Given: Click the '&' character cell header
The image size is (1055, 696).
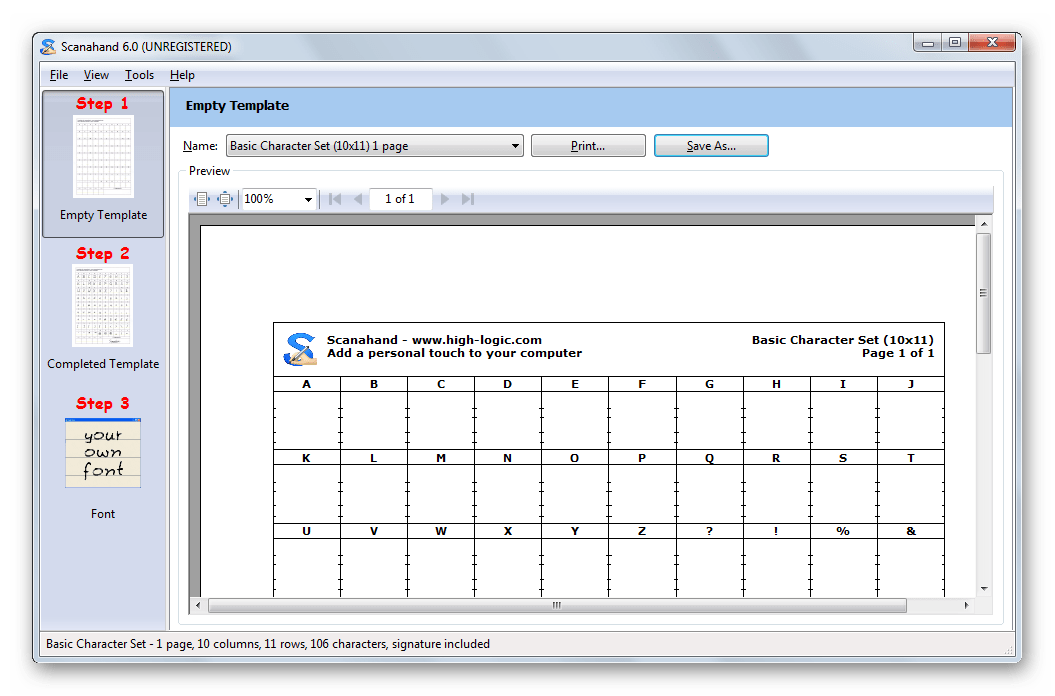Looking at the screenshot, I should point(911,531).
